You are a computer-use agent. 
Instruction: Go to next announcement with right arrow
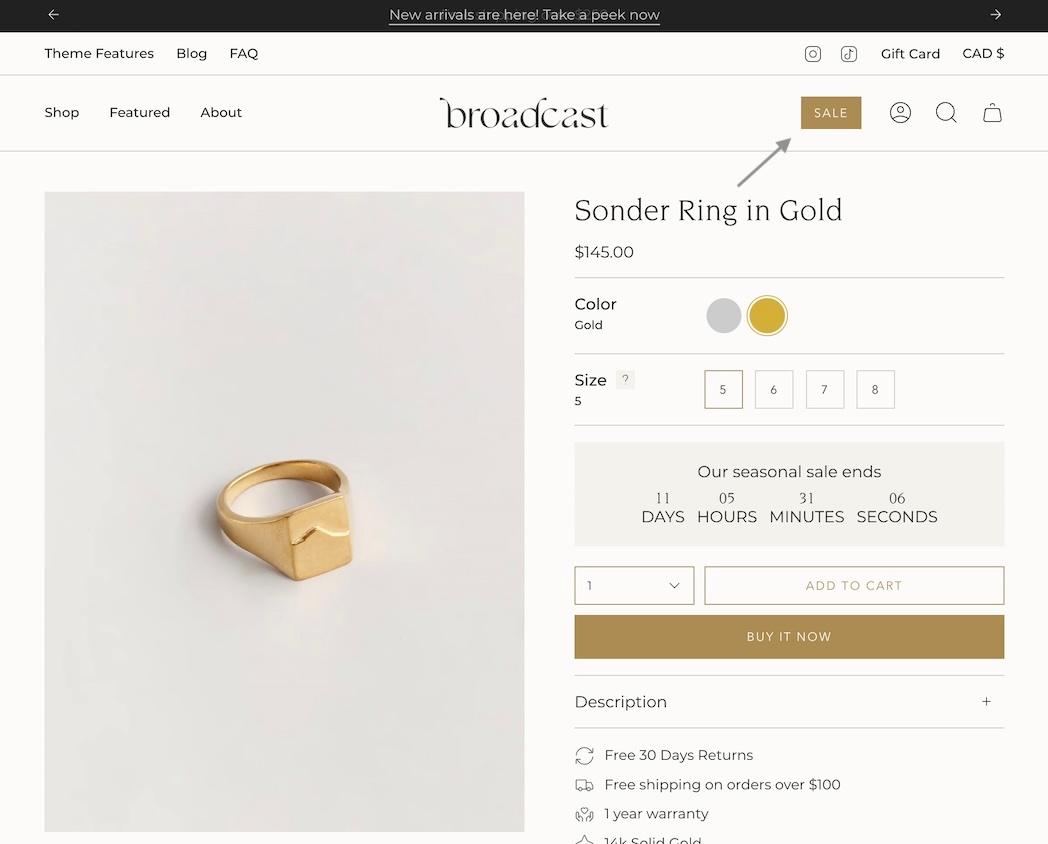pyautogui.click(x=995, y=15)
